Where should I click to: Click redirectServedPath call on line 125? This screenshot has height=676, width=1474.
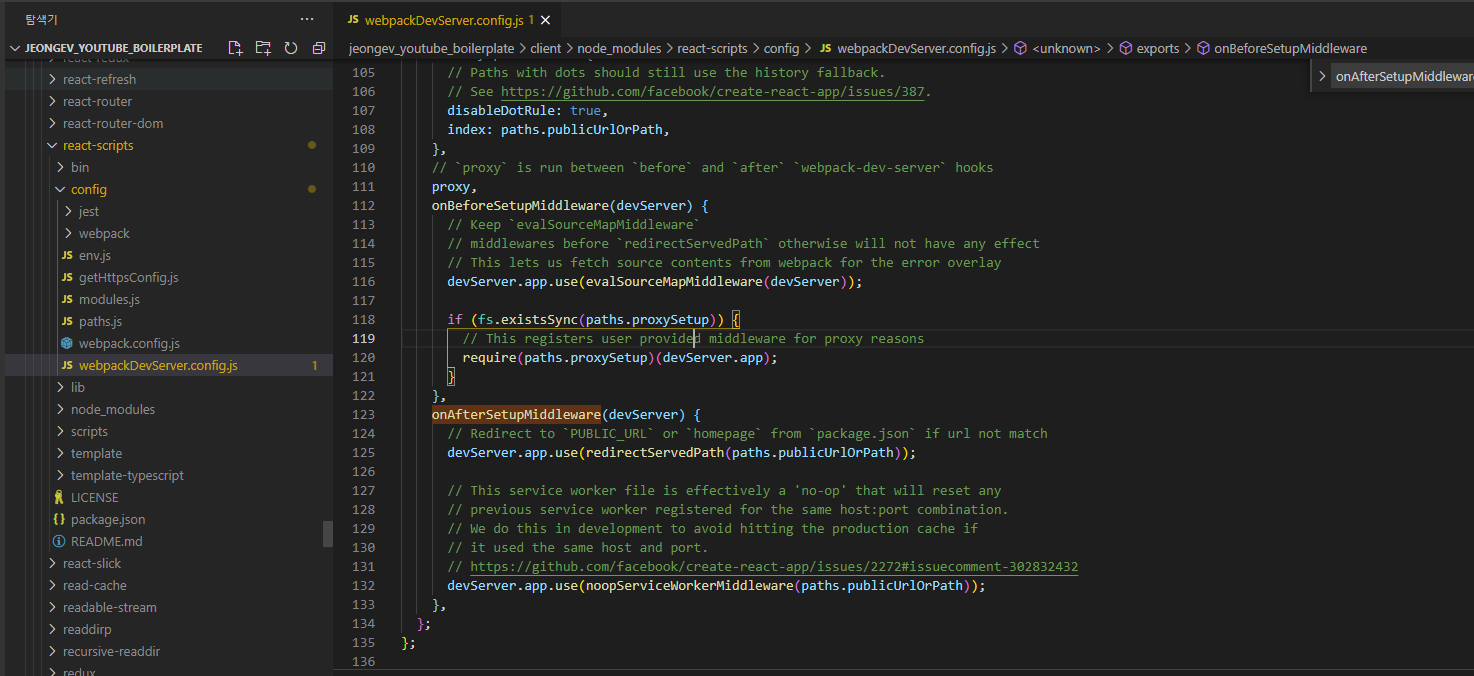pyautogui.click(x=655, y=452)
